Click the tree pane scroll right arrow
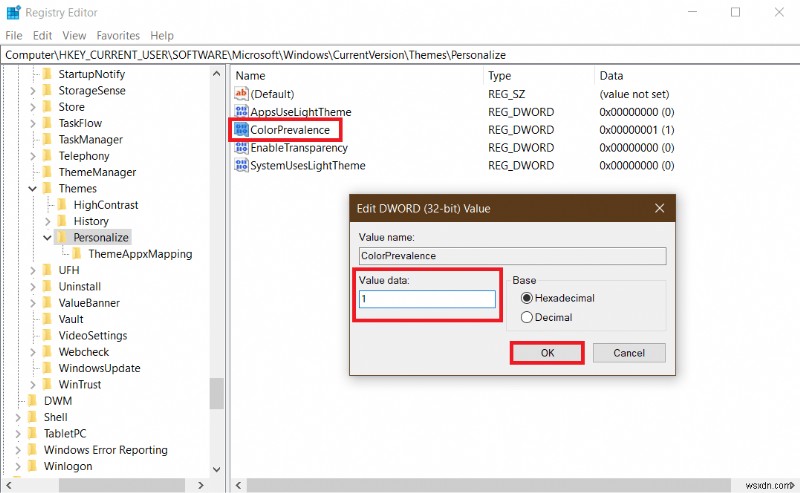The width and height of the screenshot is (800, 493). (x=201, y=485)
